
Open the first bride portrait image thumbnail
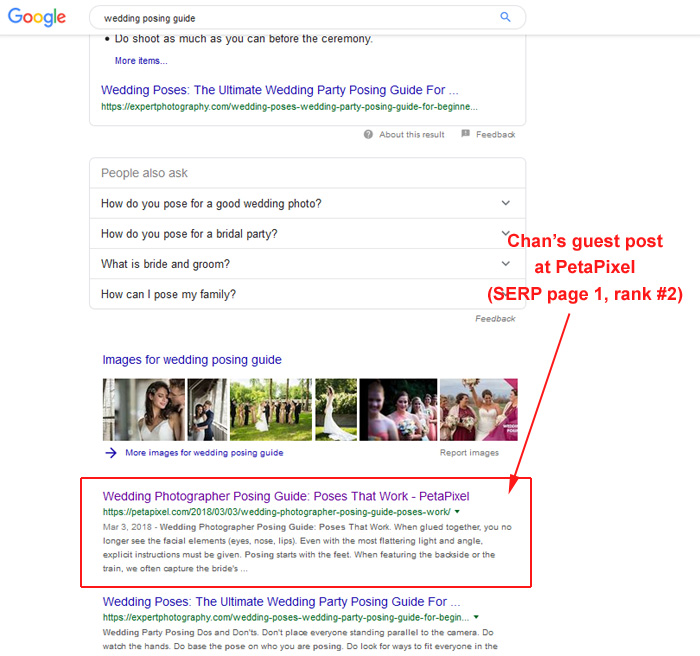click(143, 409)
